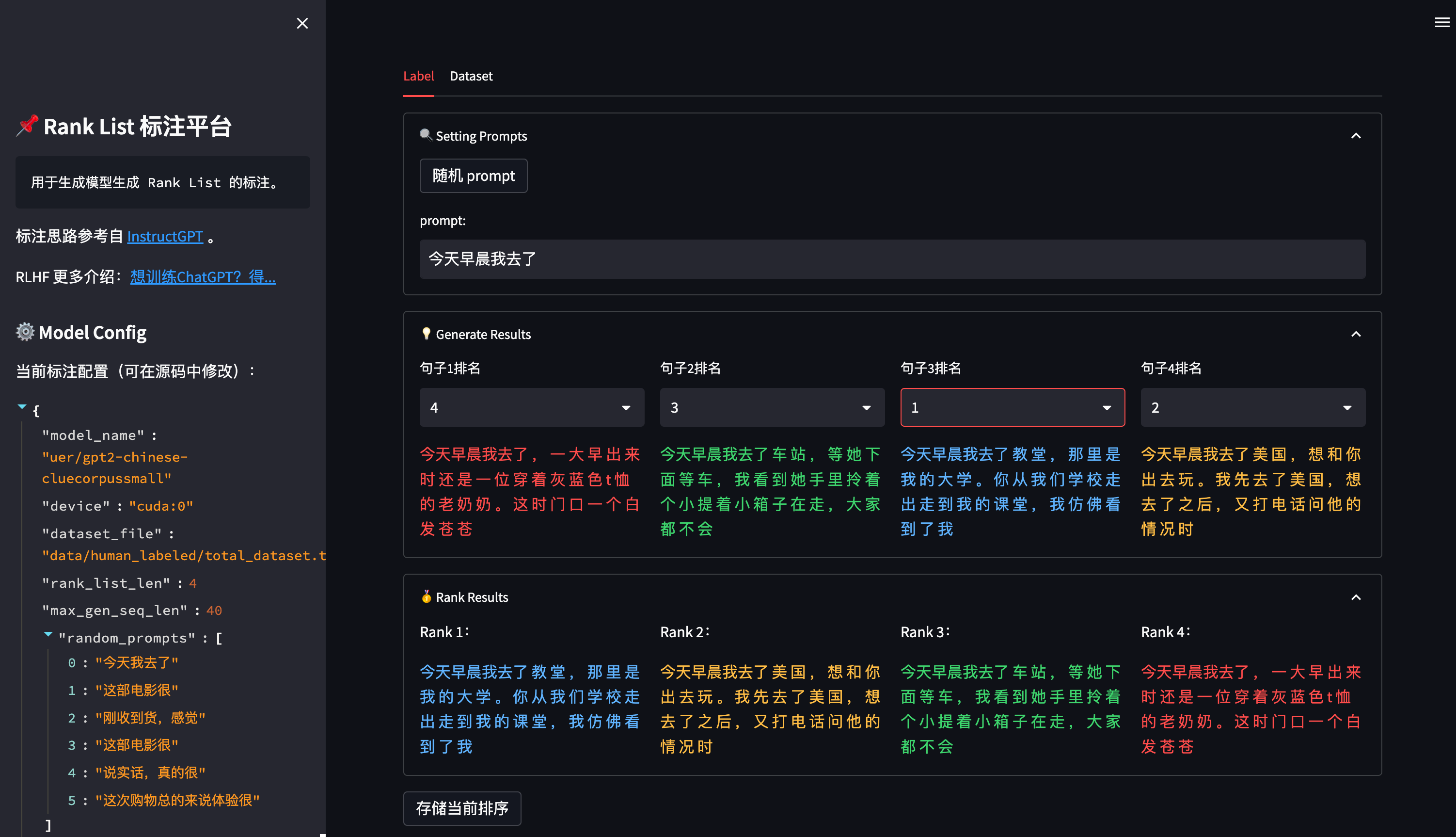The height and width of the screenshot is (837, 1456).
Task: Click the pushpin icon beside Rank List title
Action: pyautogui.click(x=27, y=126)
